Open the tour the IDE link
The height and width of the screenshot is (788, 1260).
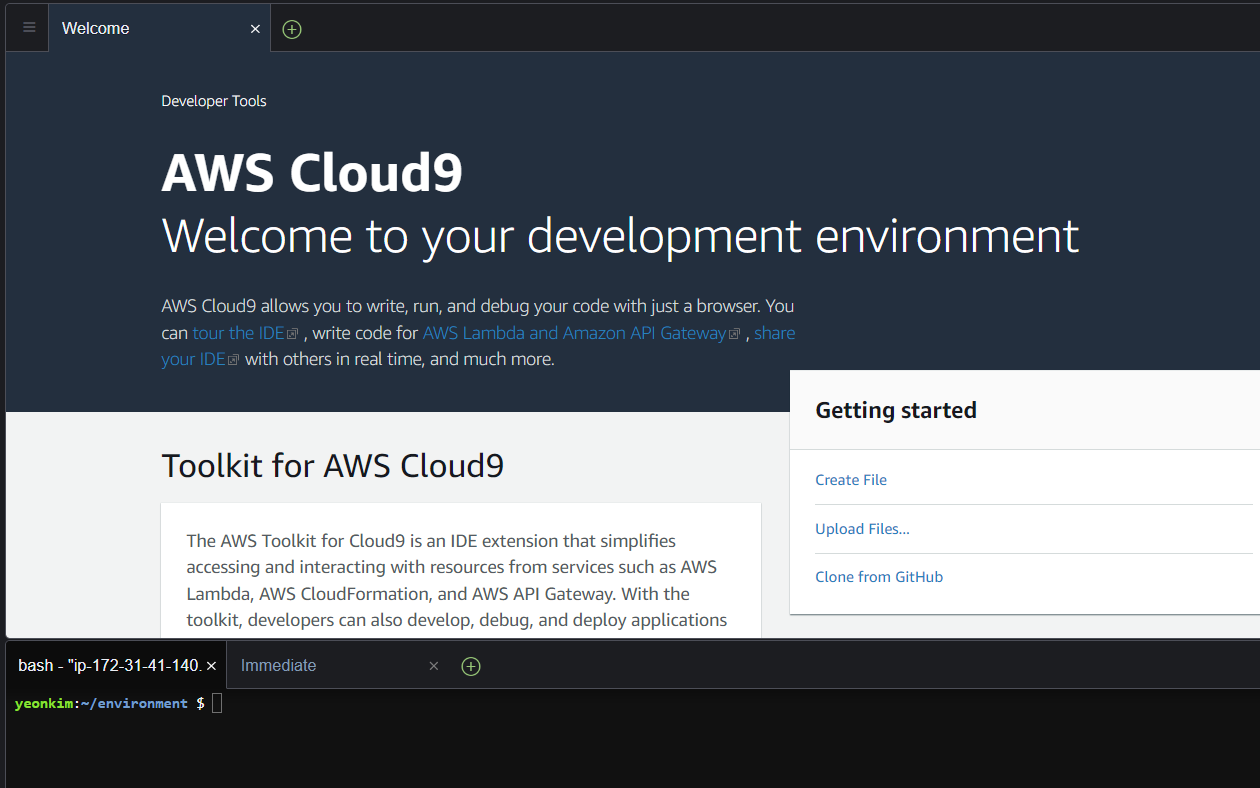coord(245,333)
